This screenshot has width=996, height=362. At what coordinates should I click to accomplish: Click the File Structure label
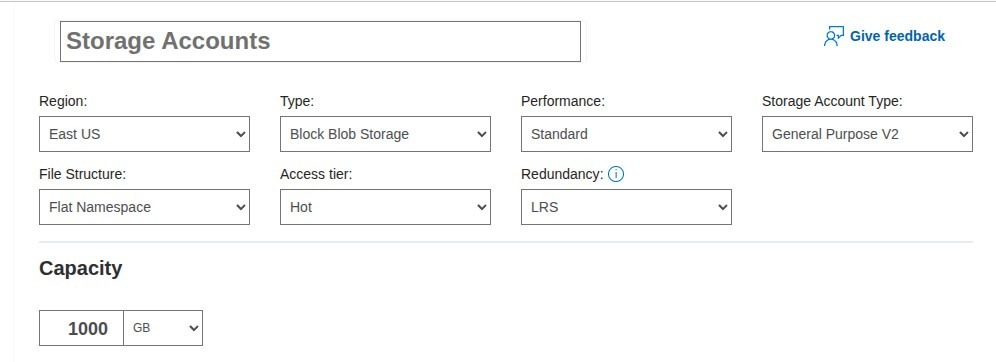pos(83,174)
